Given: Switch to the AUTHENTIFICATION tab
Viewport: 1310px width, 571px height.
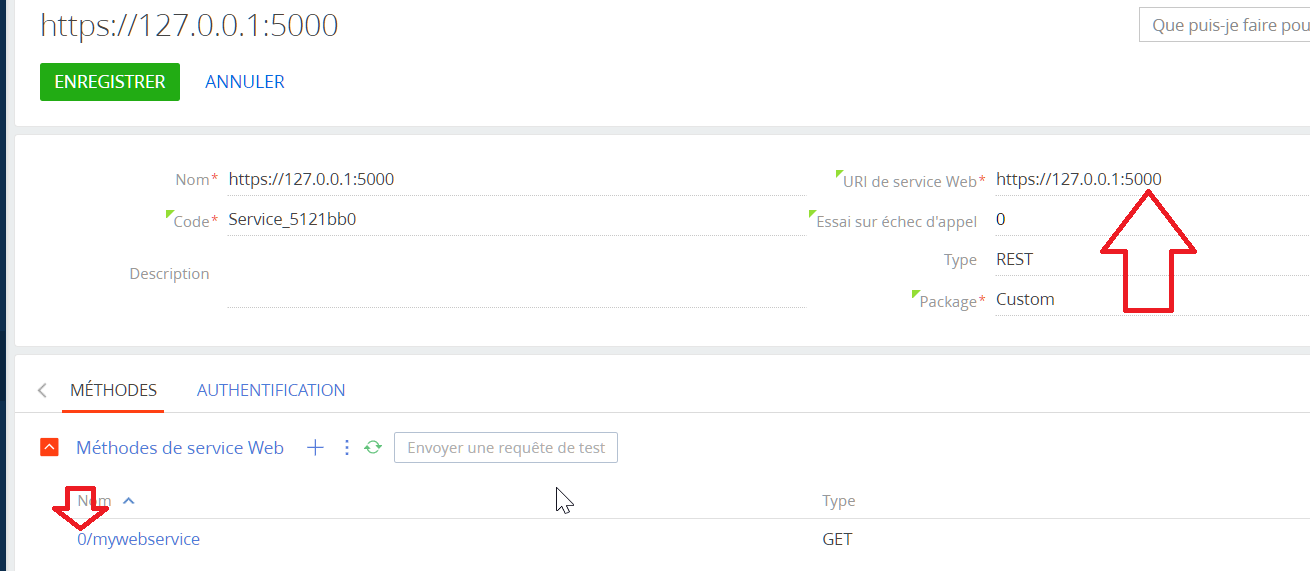Looking at the screenshot, I should point(271,390).
